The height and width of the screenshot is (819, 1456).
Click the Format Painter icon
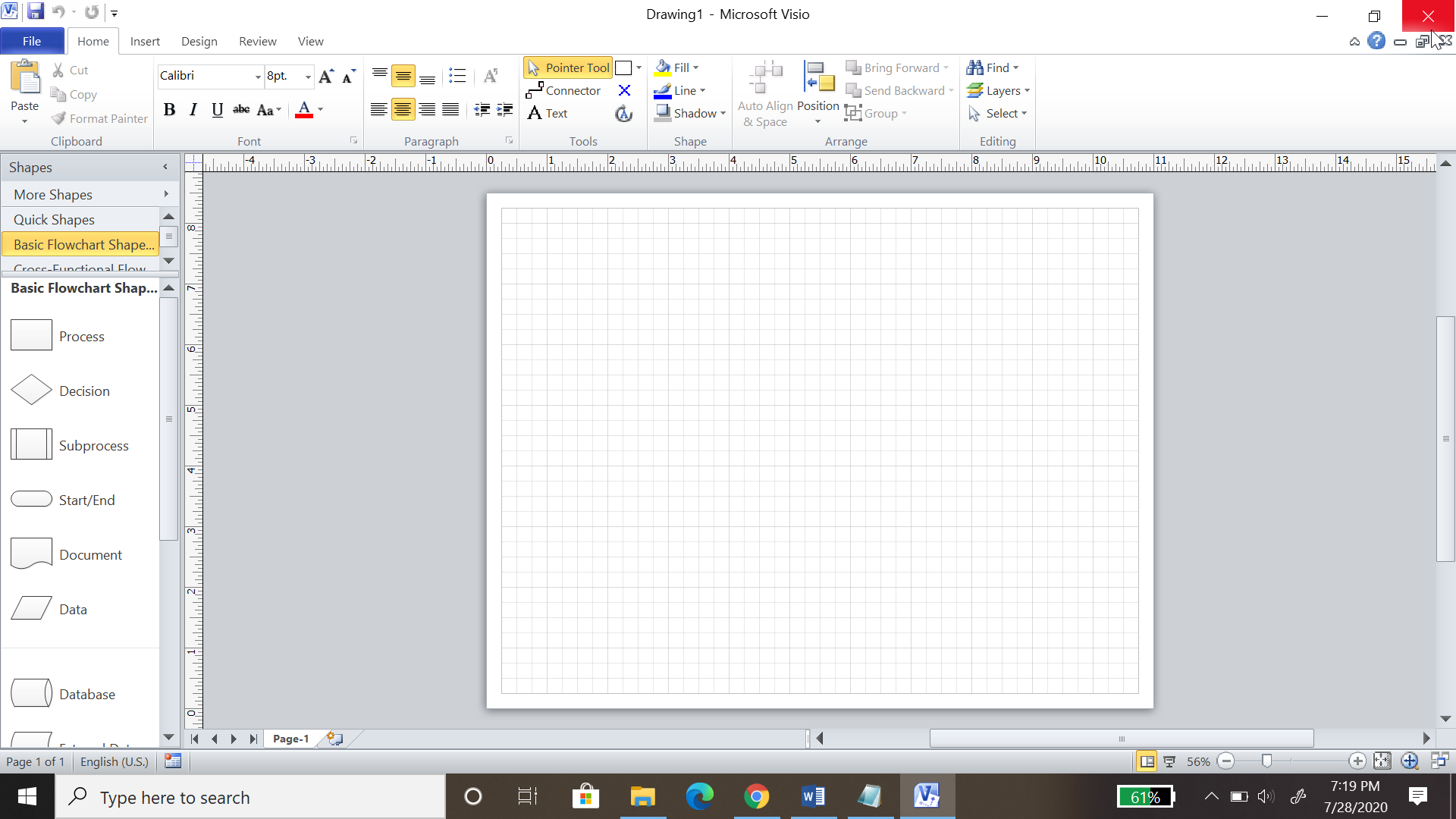tap(58, 118)
